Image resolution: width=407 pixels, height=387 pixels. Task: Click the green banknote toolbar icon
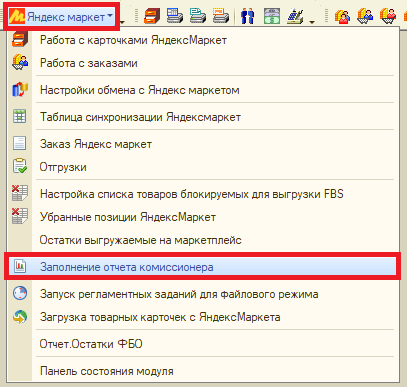click(272, 16)
